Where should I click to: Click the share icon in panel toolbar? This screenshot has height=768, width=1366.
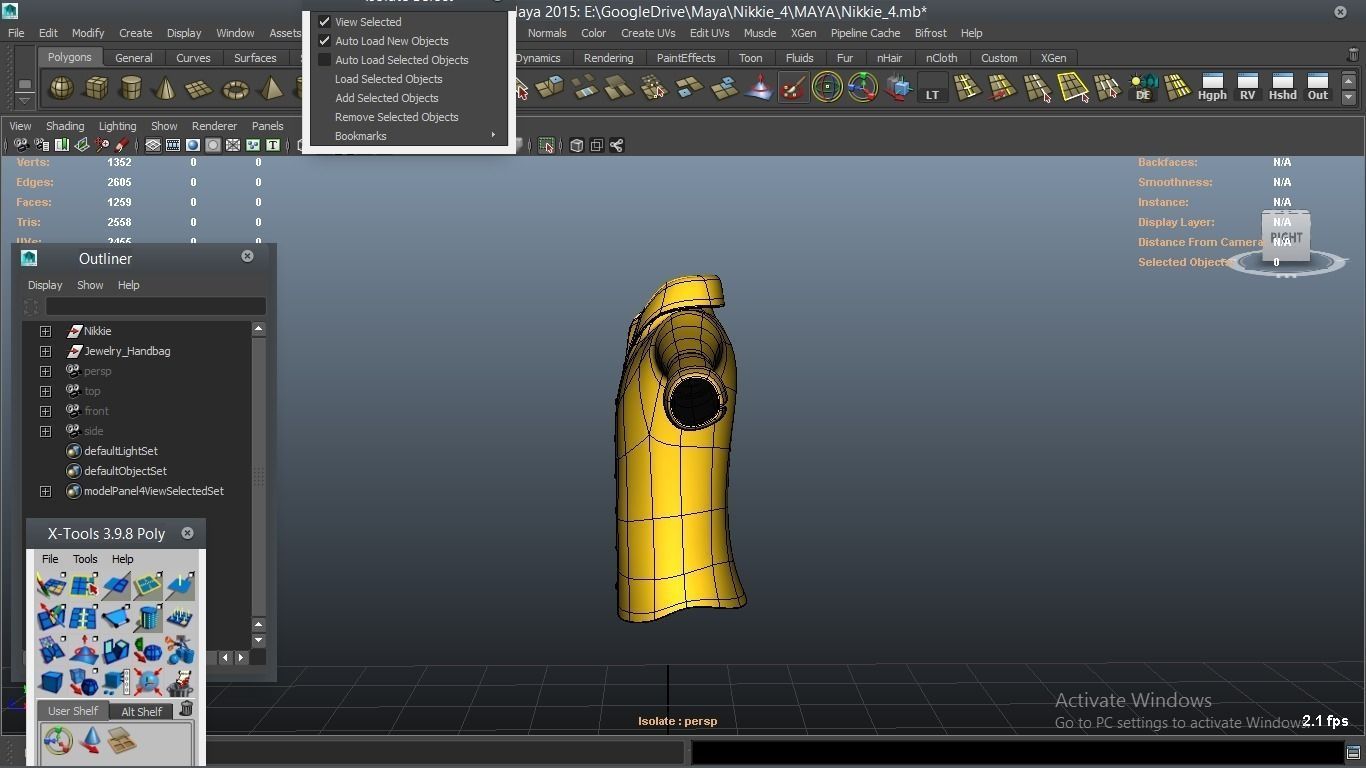click(617, 145)
